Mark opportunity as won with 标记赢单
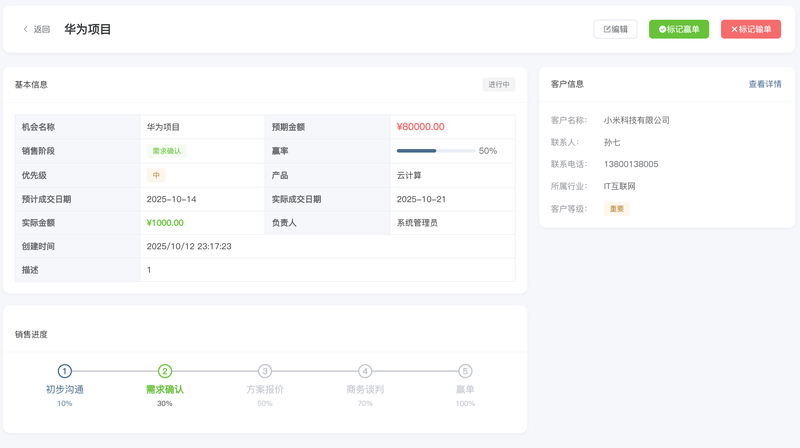Viewport: 800px width, 448px height. click(679, 29)
